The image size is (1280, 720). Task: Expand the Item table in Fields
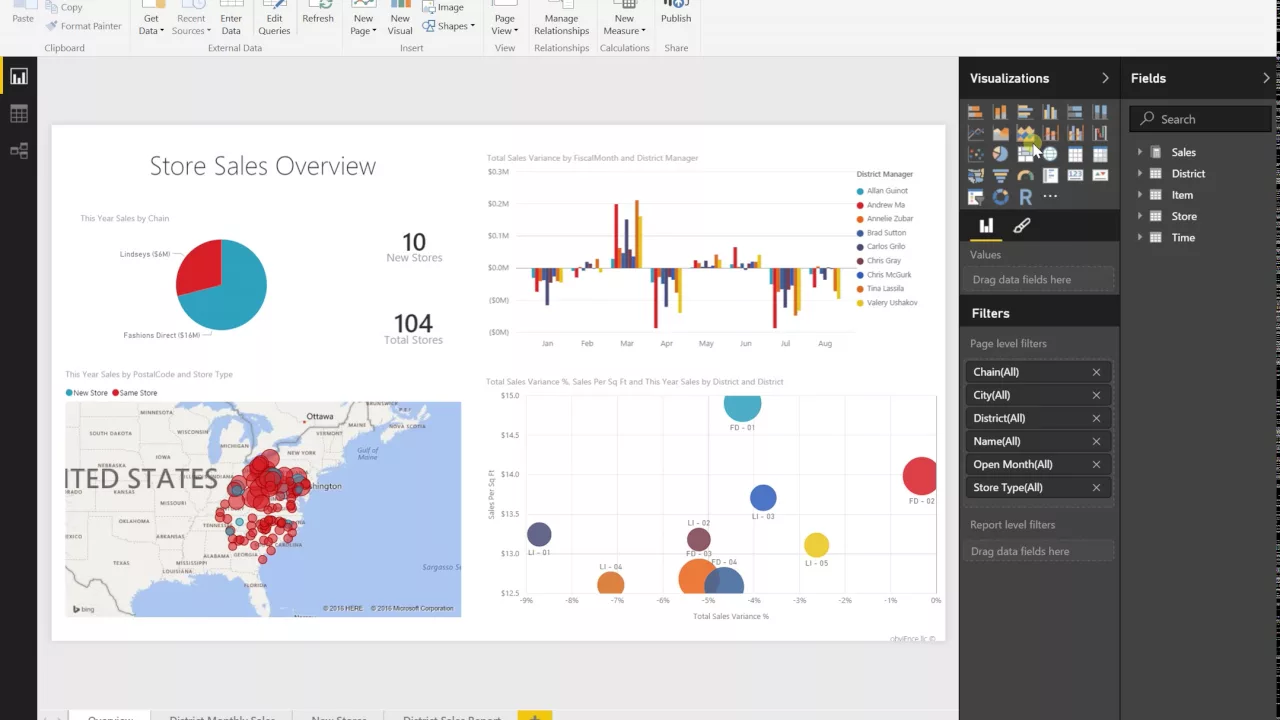(1139, 195)
